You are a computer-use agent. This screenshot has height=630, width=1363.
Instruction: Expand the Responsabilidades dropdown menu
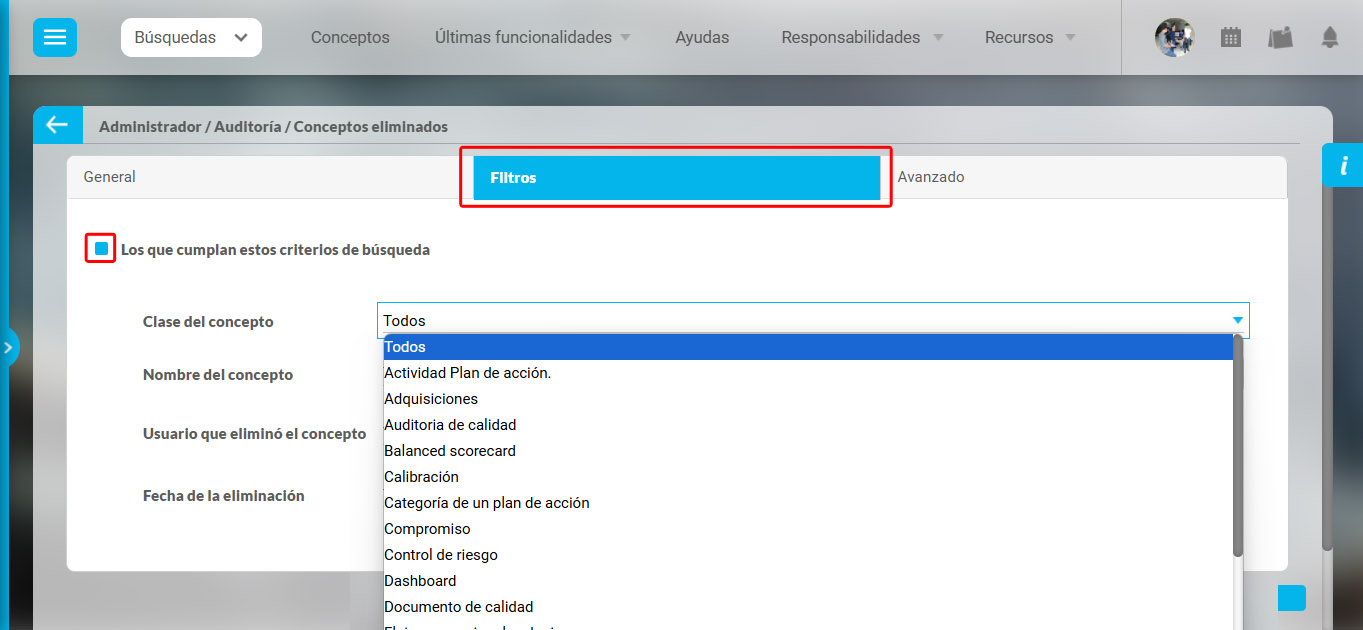point(851,36)
